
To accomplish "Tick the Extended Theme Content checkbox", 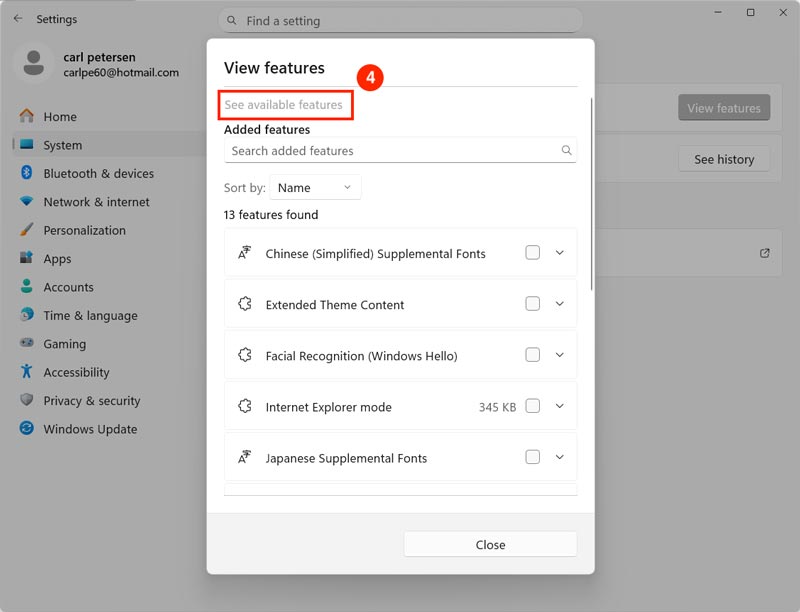I will click(x=532, y=304).
